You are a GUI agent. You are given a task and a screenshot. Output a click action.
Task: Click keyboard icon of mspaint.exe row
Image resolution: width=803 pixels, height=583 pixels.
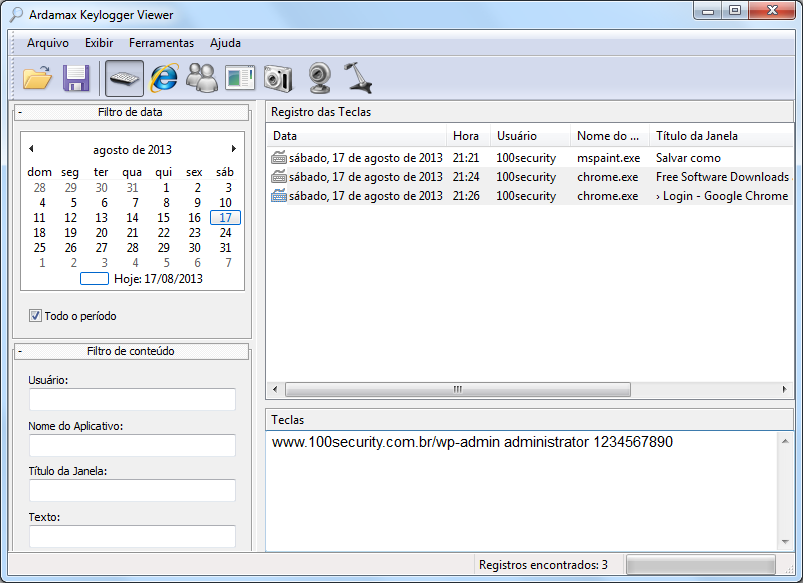279,158
